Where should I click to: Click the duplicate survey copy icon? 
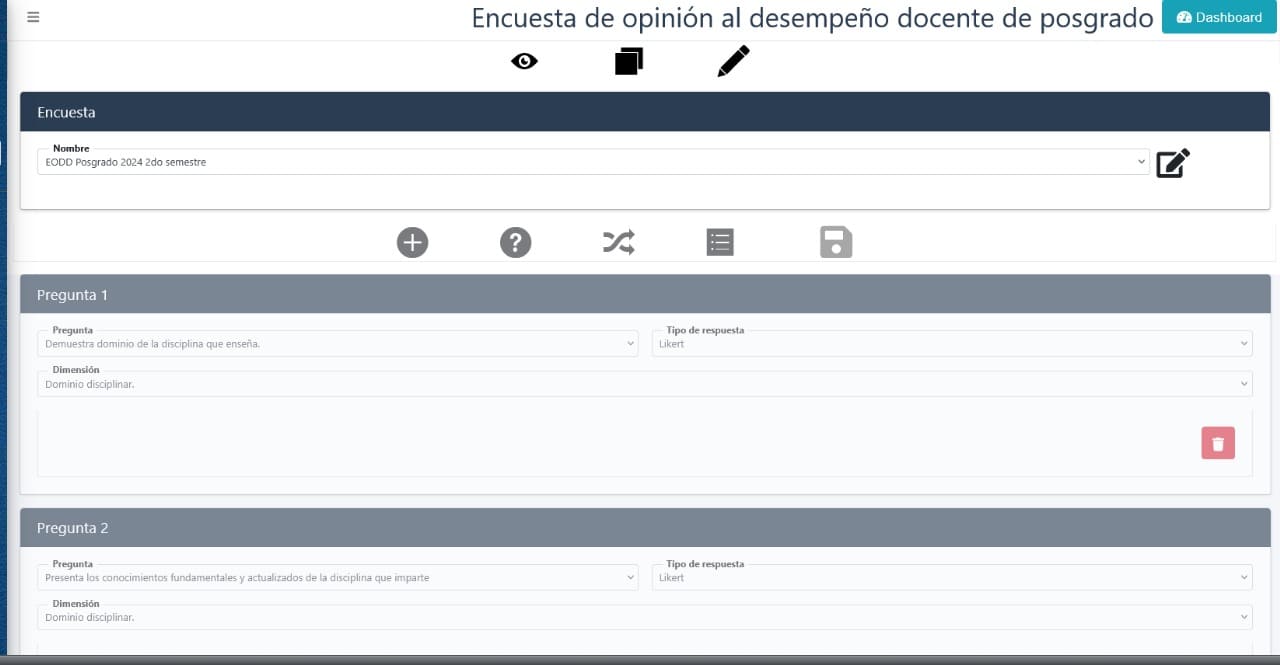tap(628, 62)
